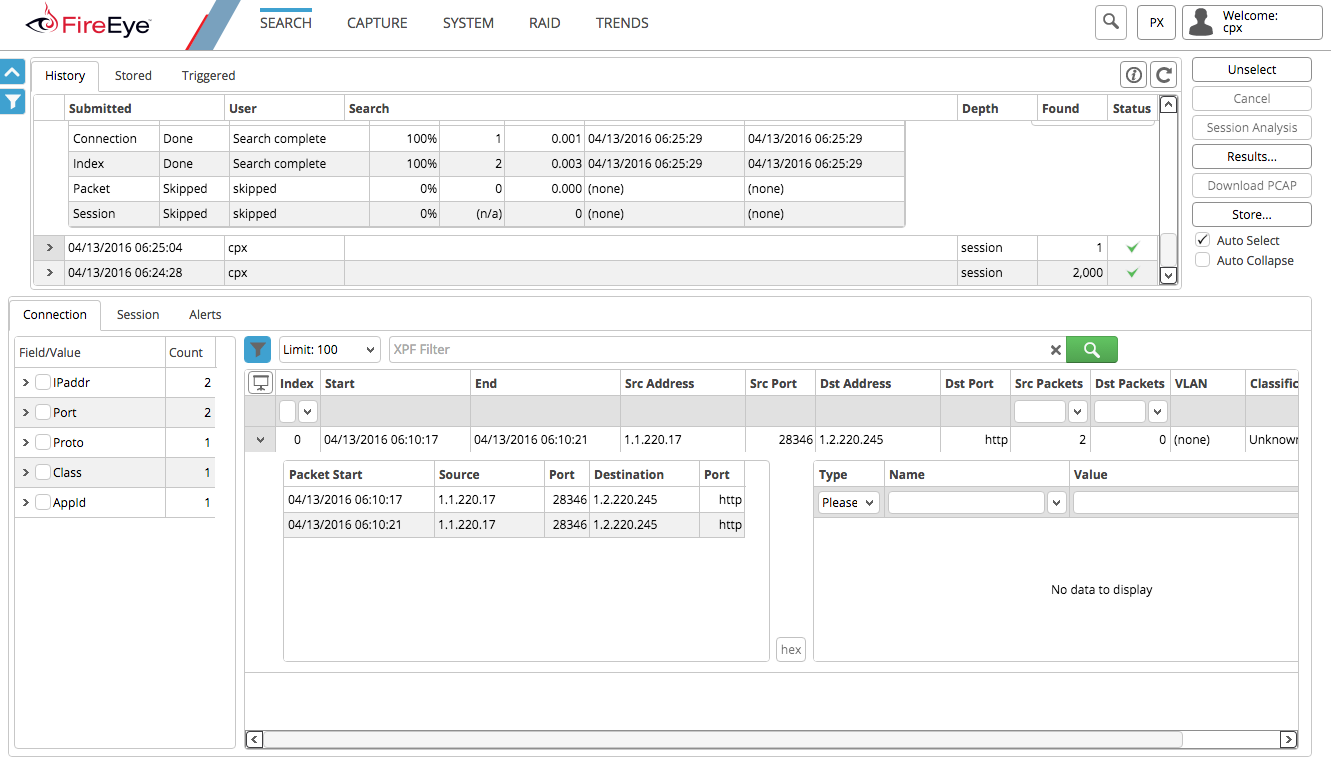
Task: Click the Name filter input field
Action: click(x=967, y=503)
